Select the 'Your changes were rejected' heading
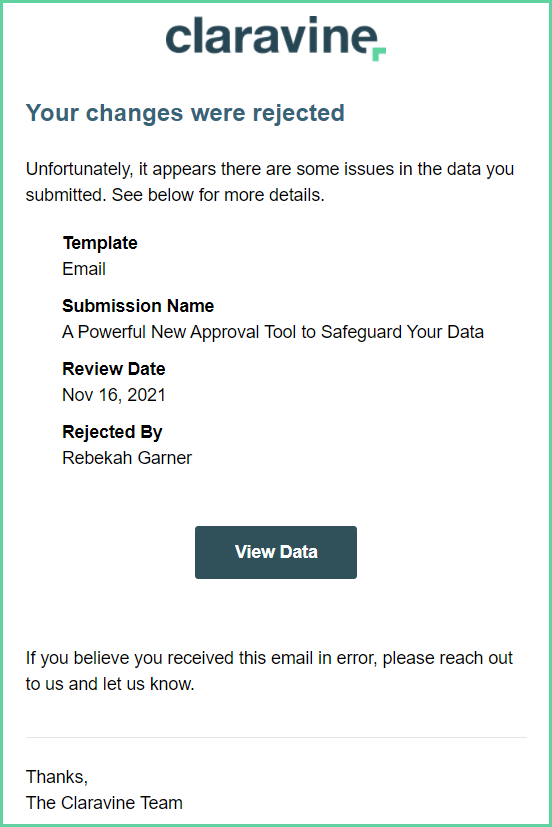 pyautogui.click(x=185, y=113)
